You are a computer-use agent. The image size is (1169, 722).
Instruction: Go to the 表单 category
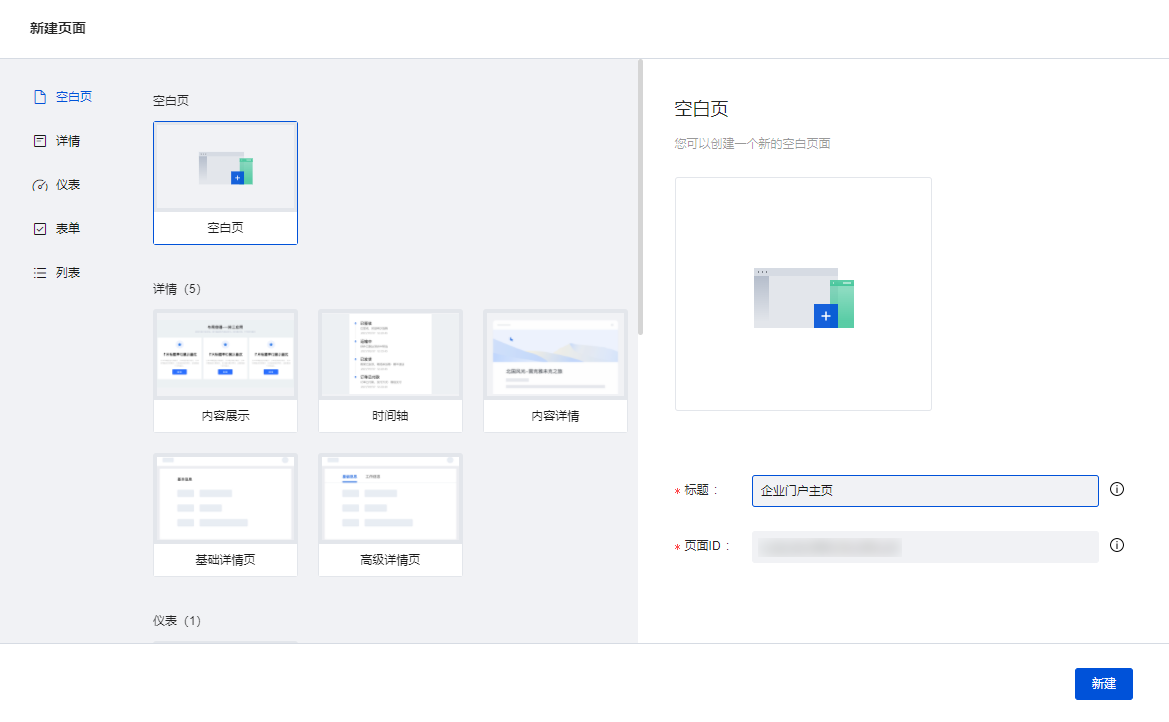pyautogui.click(x=57, y=229)
